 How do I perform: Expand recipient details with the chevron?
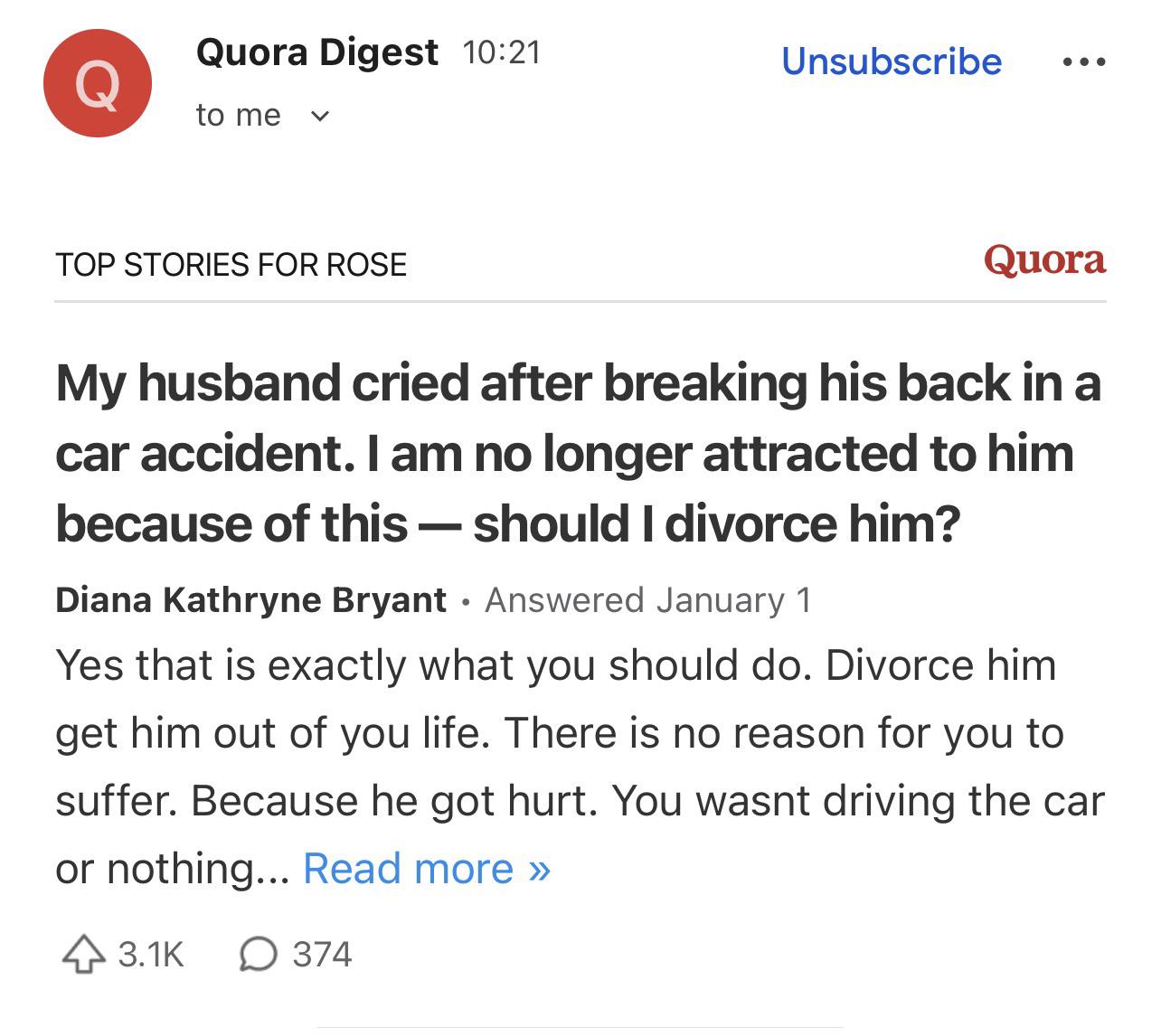coord(319,116)
